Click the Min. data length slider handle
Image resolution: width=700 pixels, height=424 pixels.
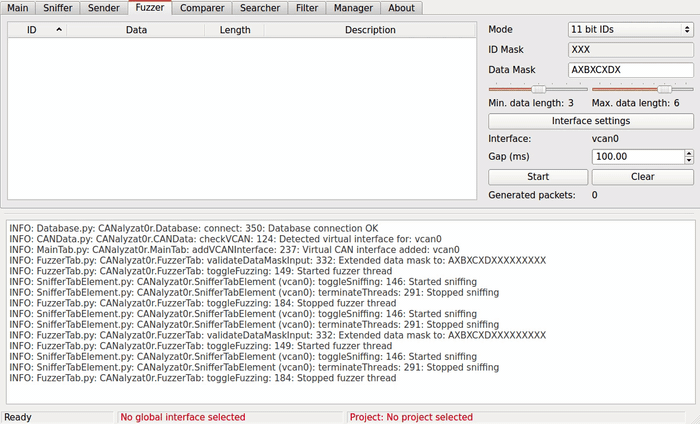pos(539,89)
